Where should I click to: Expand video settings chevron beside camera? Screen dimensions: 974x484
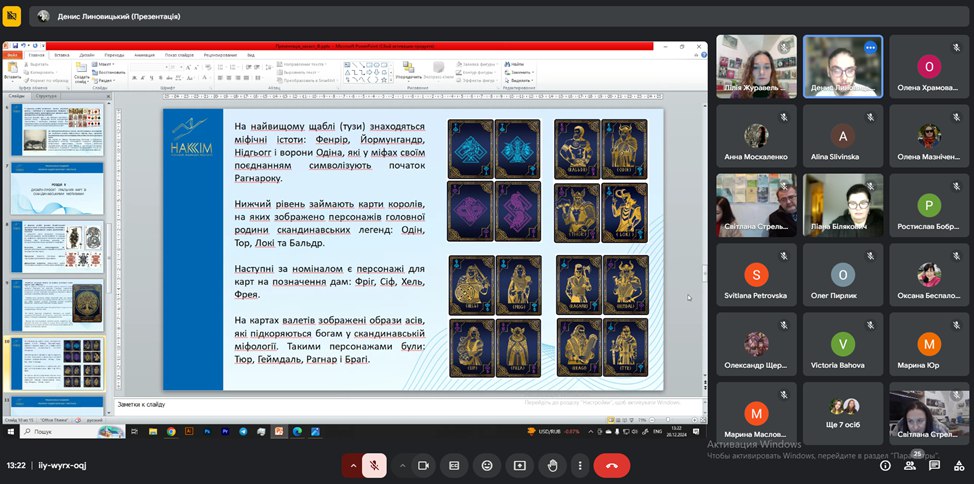(403, 465)
